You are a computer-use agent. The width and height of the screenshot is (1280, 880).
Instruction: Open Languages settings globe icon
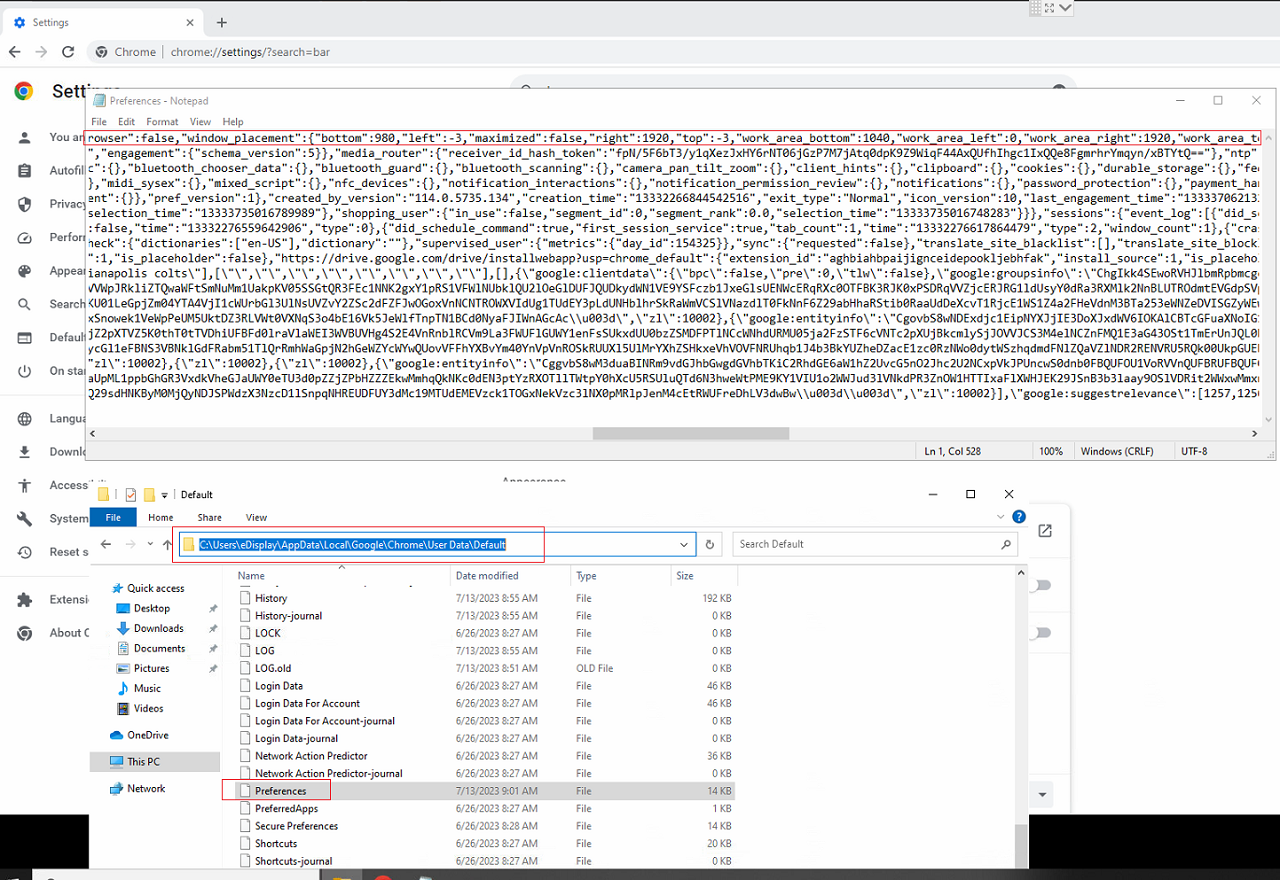25,418
